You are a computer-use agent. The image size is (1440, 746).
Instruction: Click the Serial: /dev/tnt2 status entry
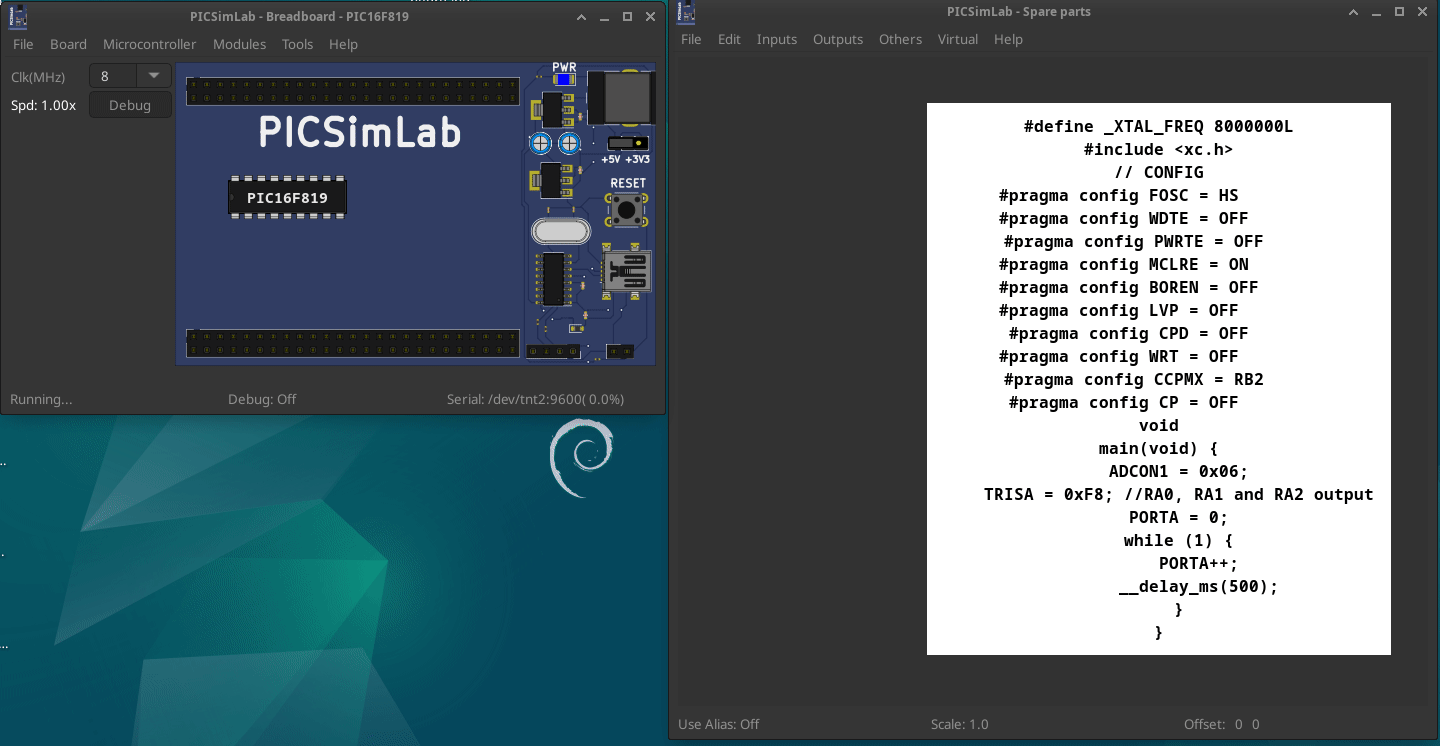coord(538,399)
